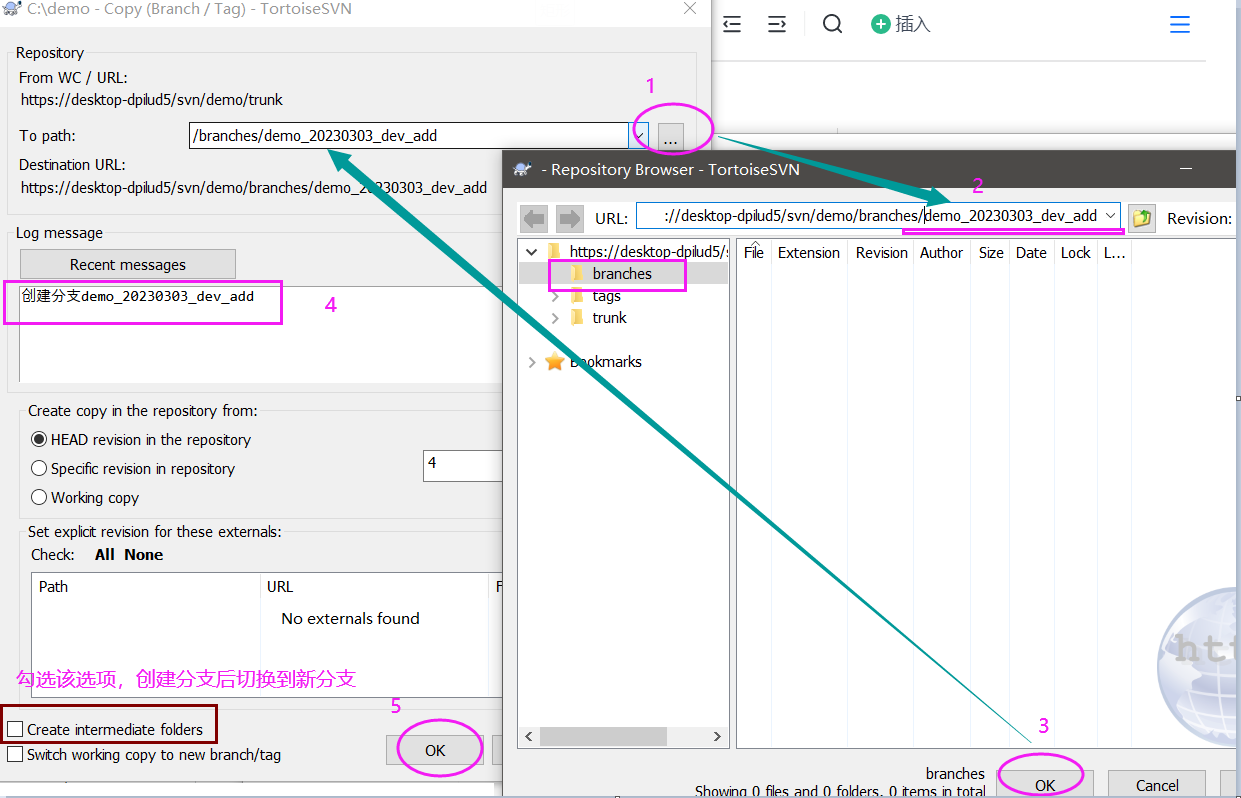Sort by the Extension column header
This screenshot has width=1241, height=798.
808,253
